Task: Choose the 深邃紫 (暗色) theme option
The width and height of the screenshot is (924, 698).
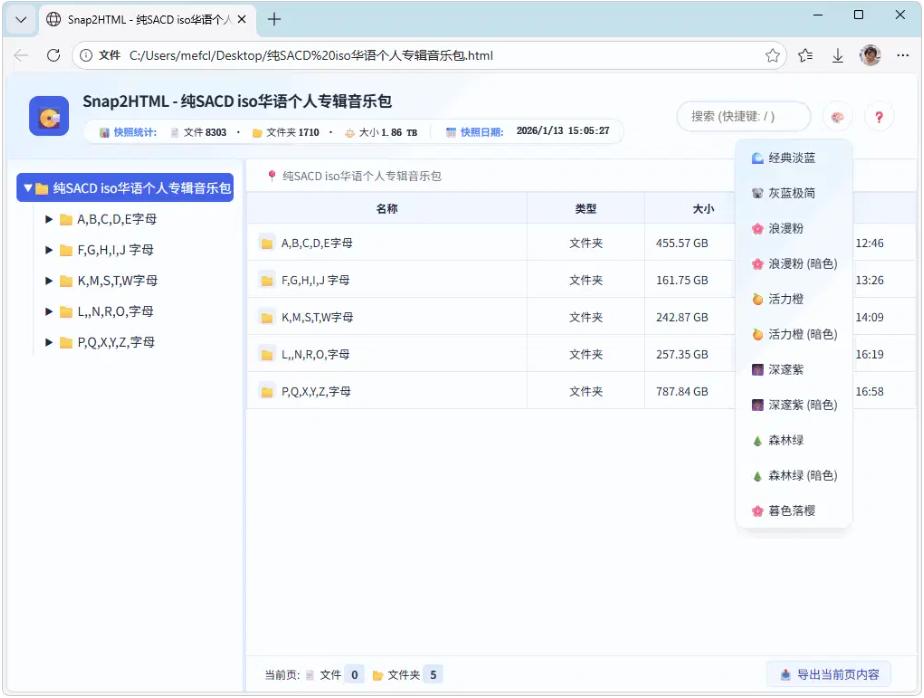Action: (x=802, y=405)
